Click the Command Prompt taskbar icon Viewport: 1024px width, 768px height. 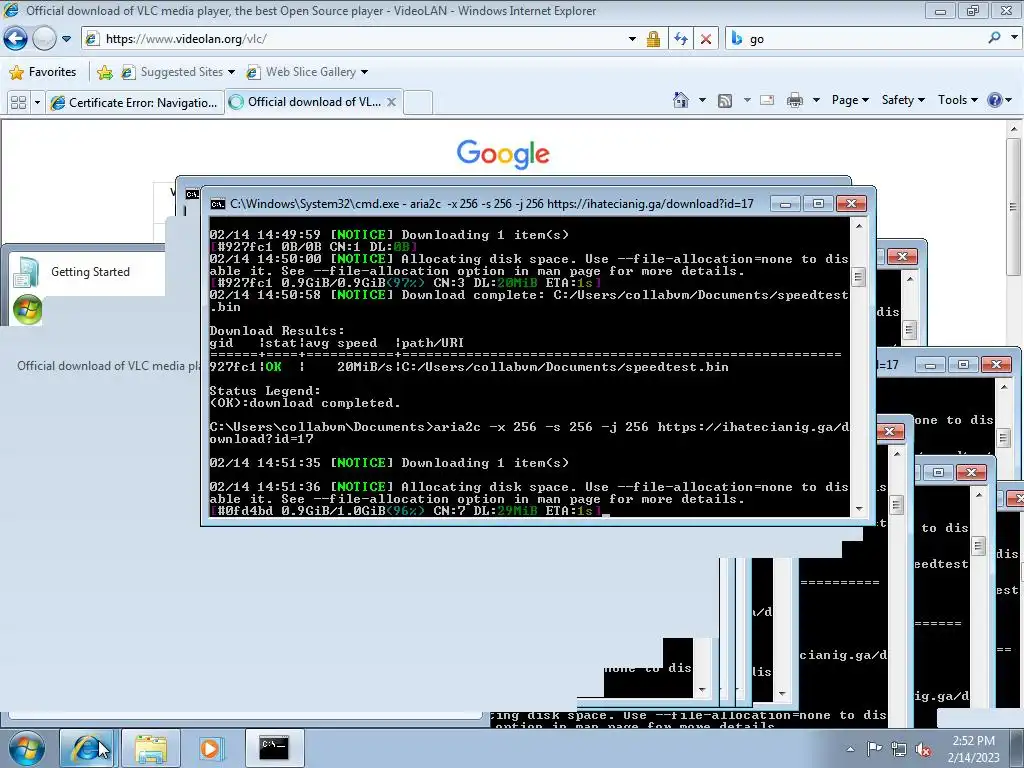point(274,748)
